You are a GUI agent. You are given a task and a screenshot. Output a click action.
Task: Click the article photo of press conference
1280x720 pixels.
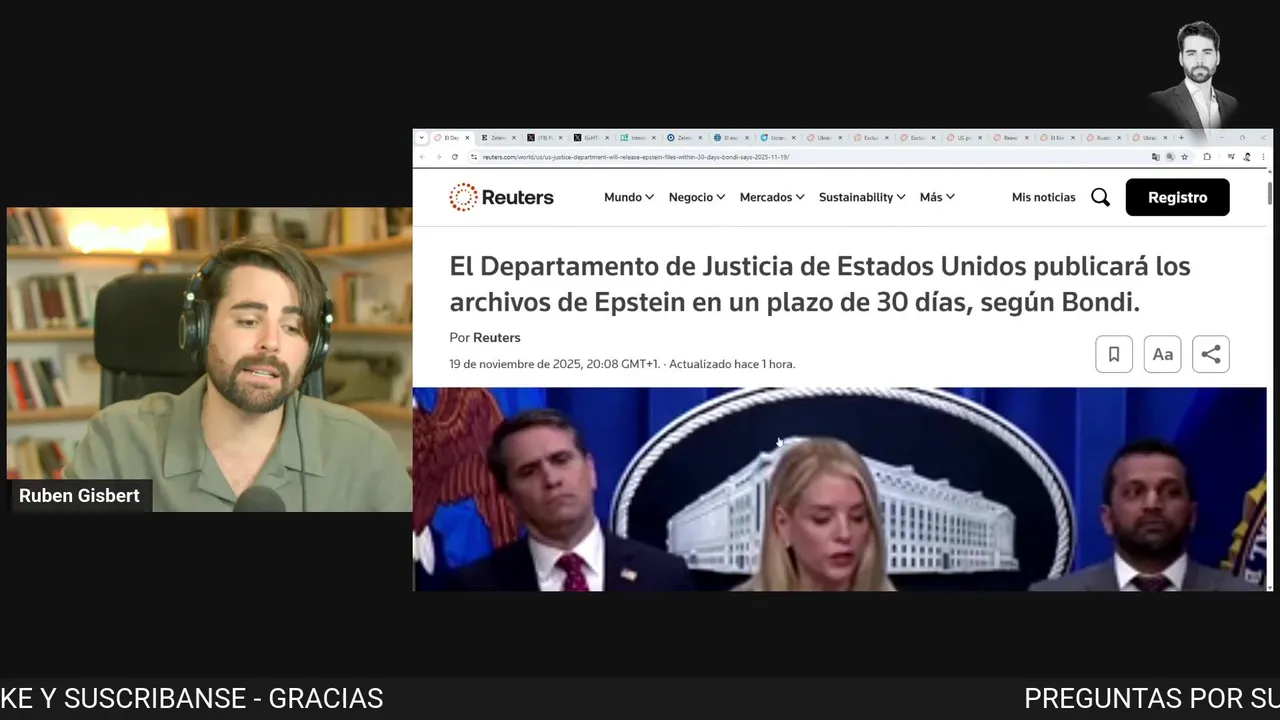[x=840, y=489]
